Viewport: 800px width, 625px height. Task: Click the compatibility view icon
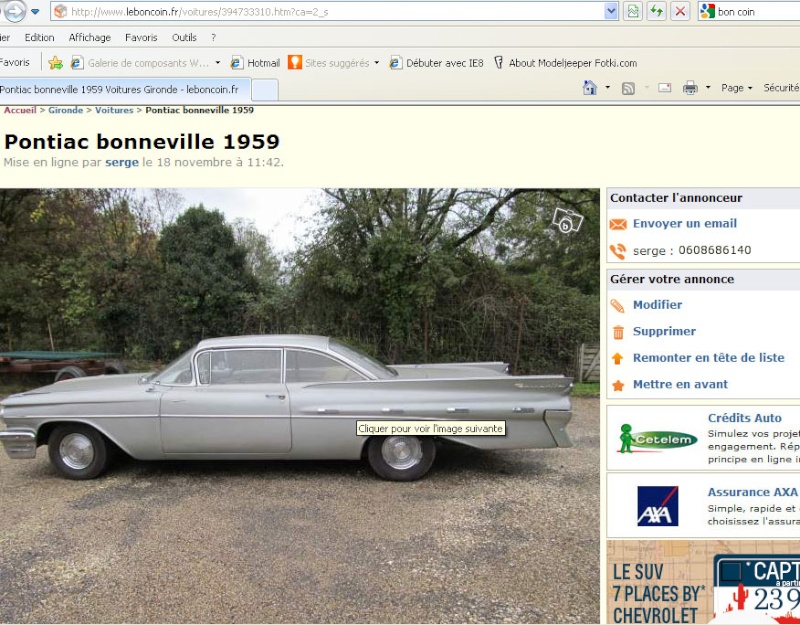[633, 11]
